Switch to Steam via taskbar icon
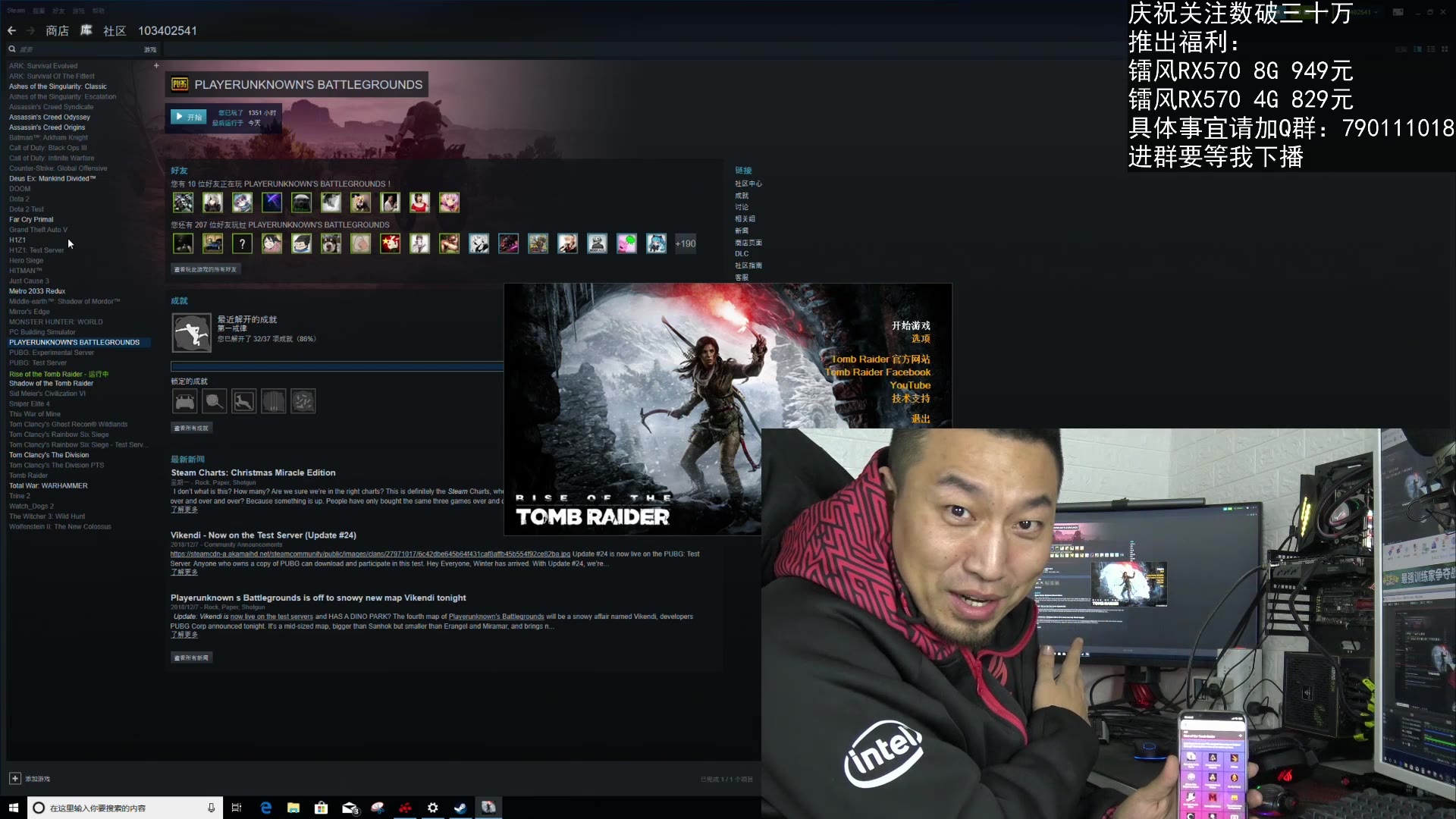1456x819 pixels. point(460,808)
